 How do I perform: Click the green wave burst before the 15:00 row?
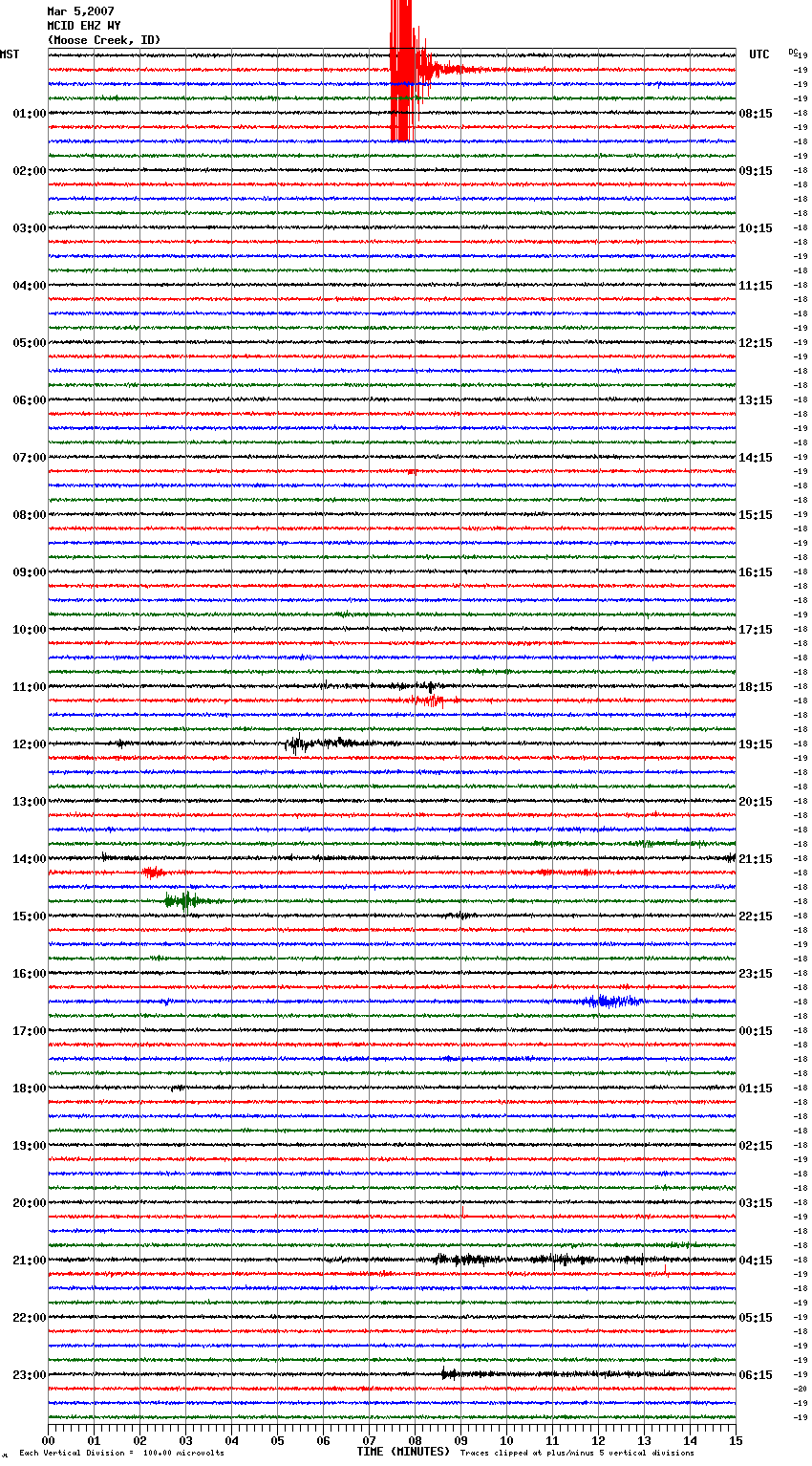(x=184, y=900)
